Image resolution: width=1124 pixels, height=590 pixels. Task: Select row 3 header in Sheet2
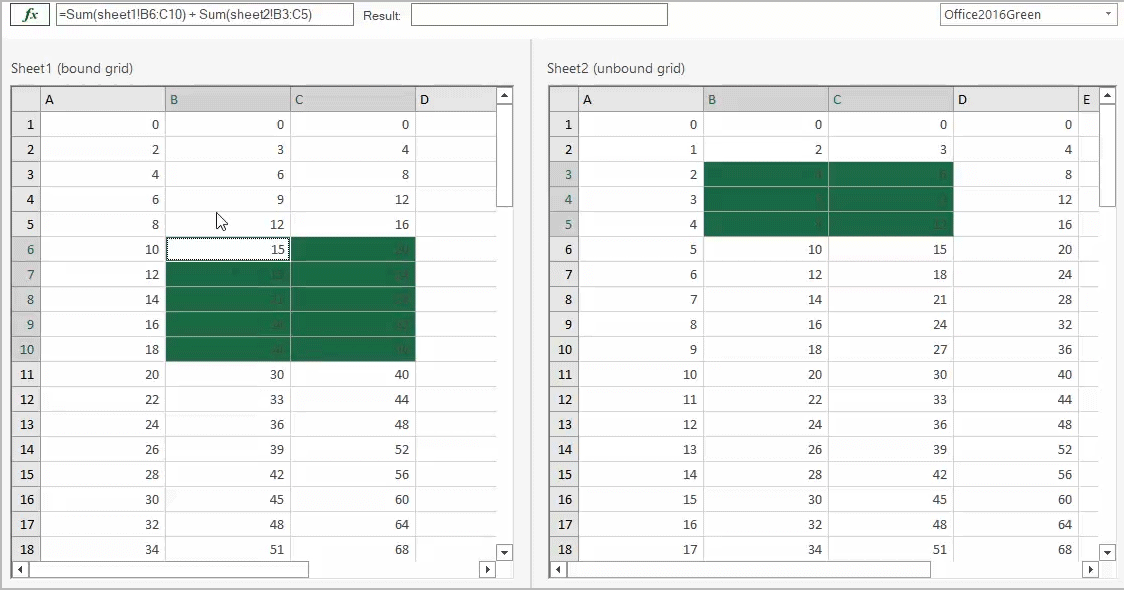click(564, 174)
